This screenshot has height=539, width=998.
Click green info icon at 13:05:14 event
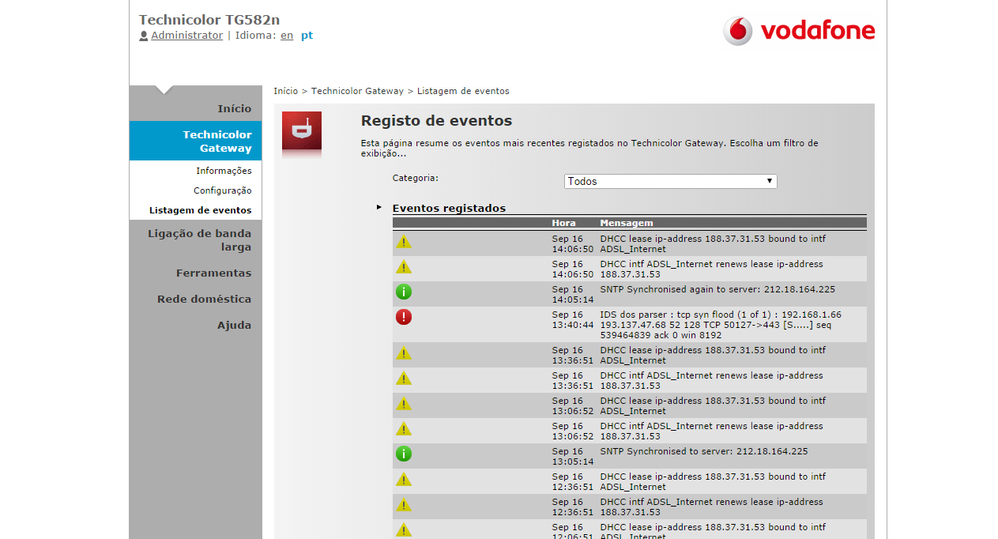[404, 454]
